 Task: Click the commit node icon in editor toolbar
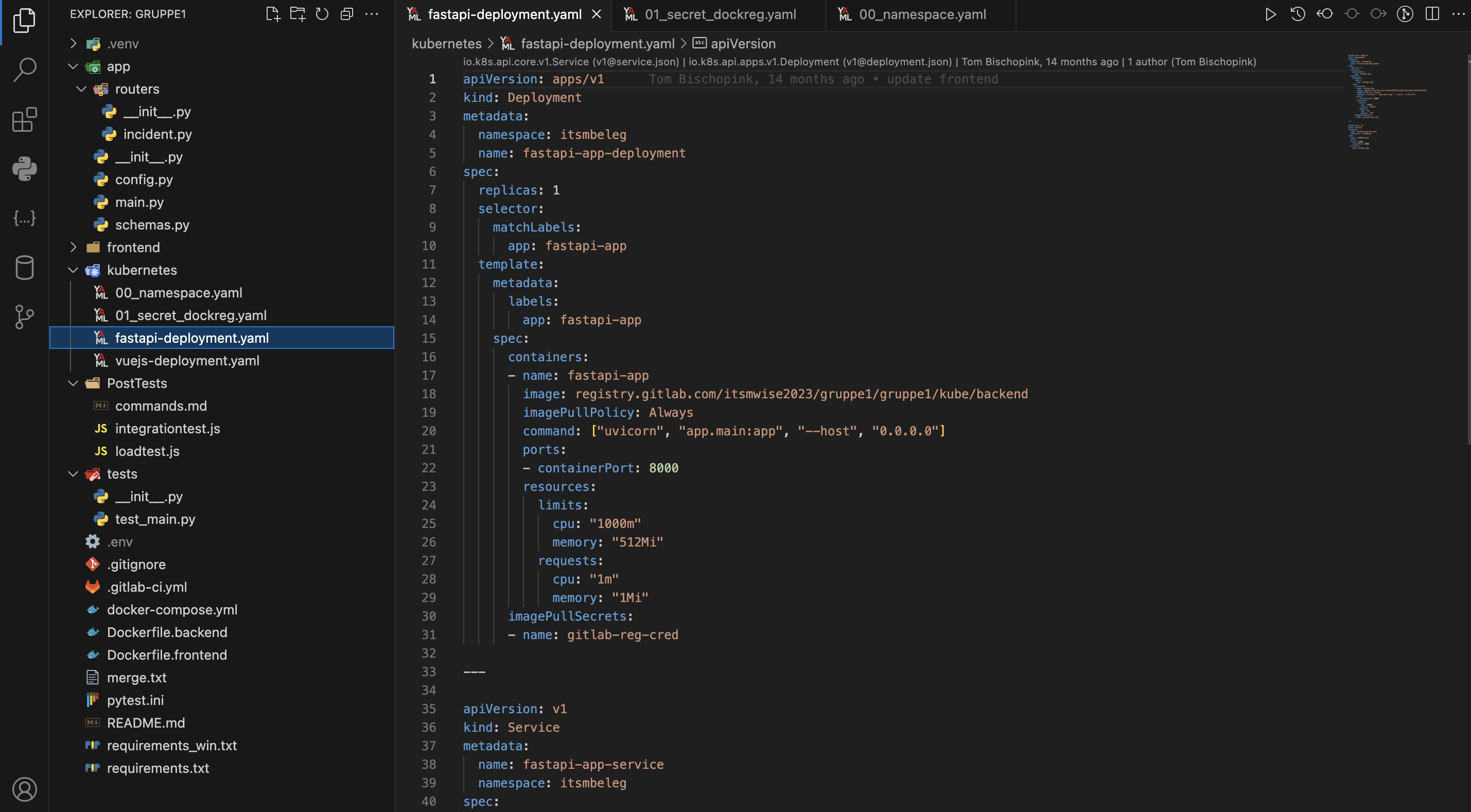[1351, 14]
